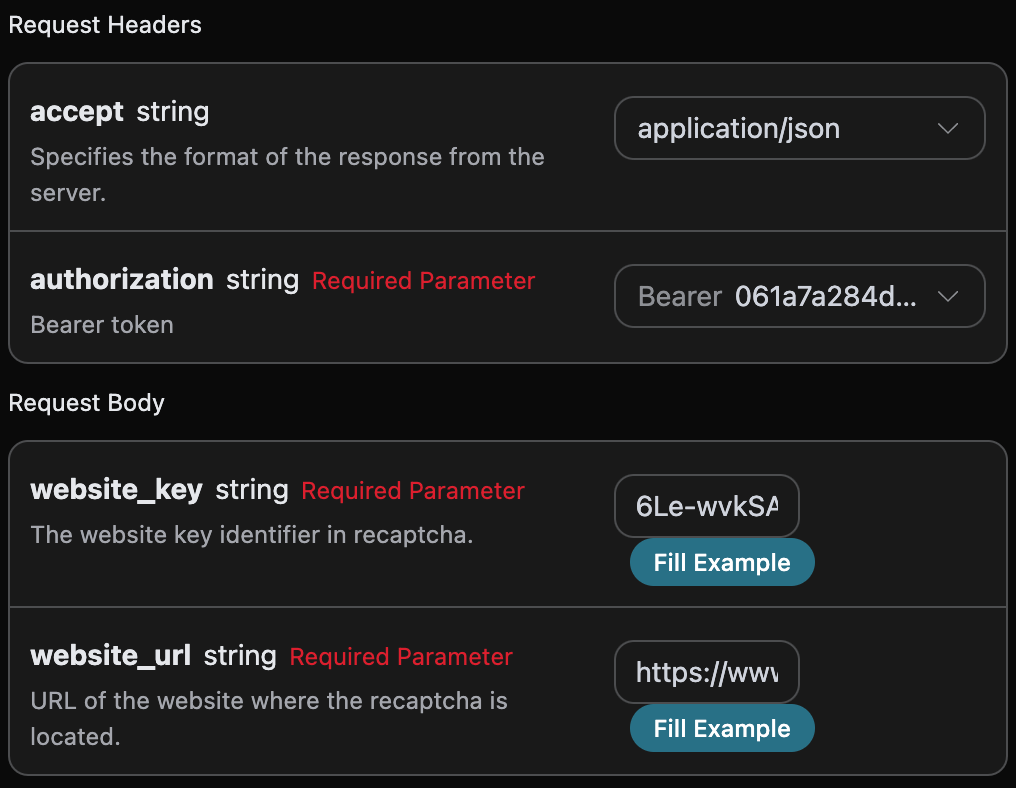
Task: Click the chevron arrow in authorization dropdown
Action: [x=948, y=296]
